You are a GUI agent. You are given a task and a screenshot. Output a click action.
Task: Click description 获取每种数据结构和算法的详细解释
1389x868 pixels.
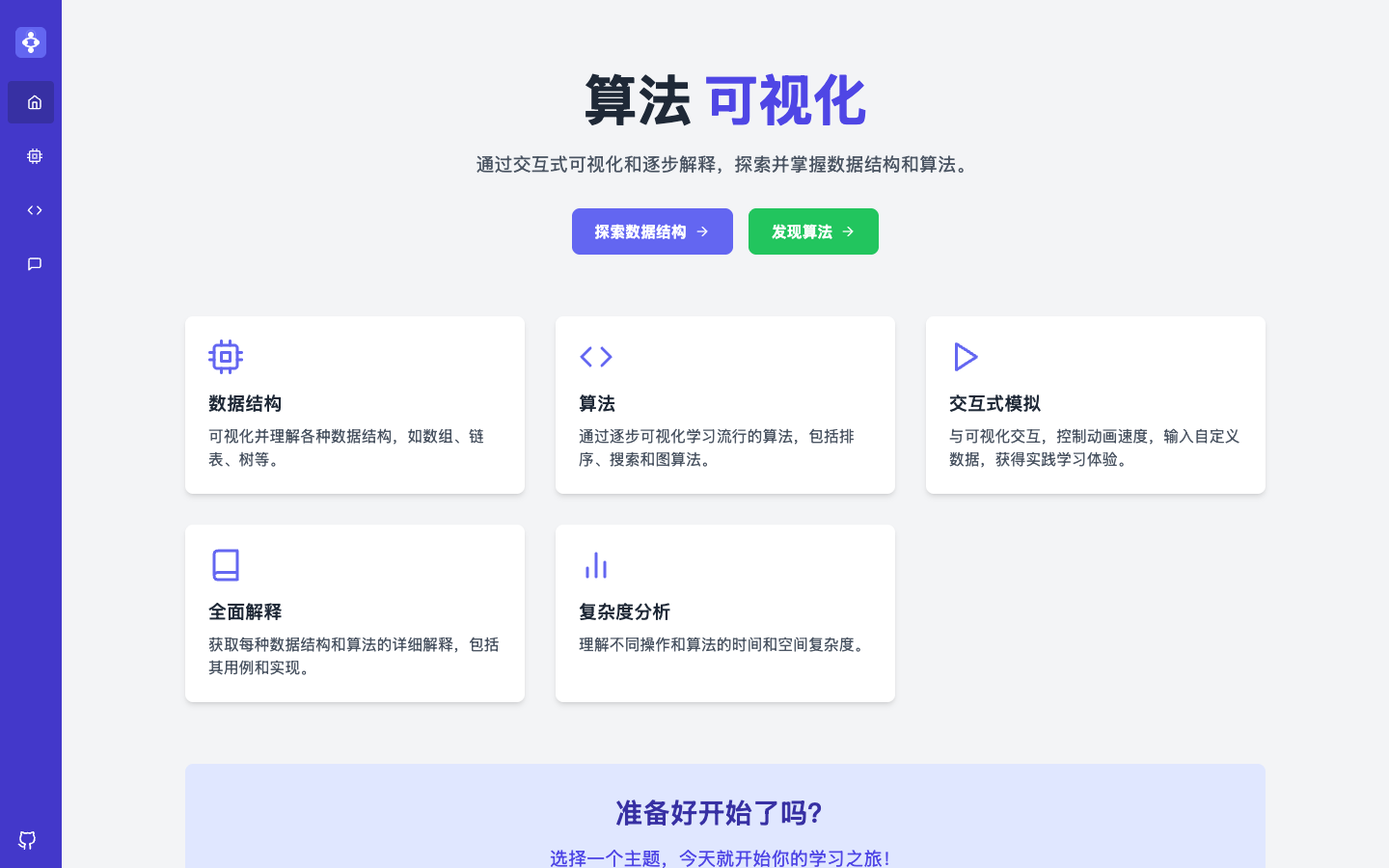coord(354,656)
